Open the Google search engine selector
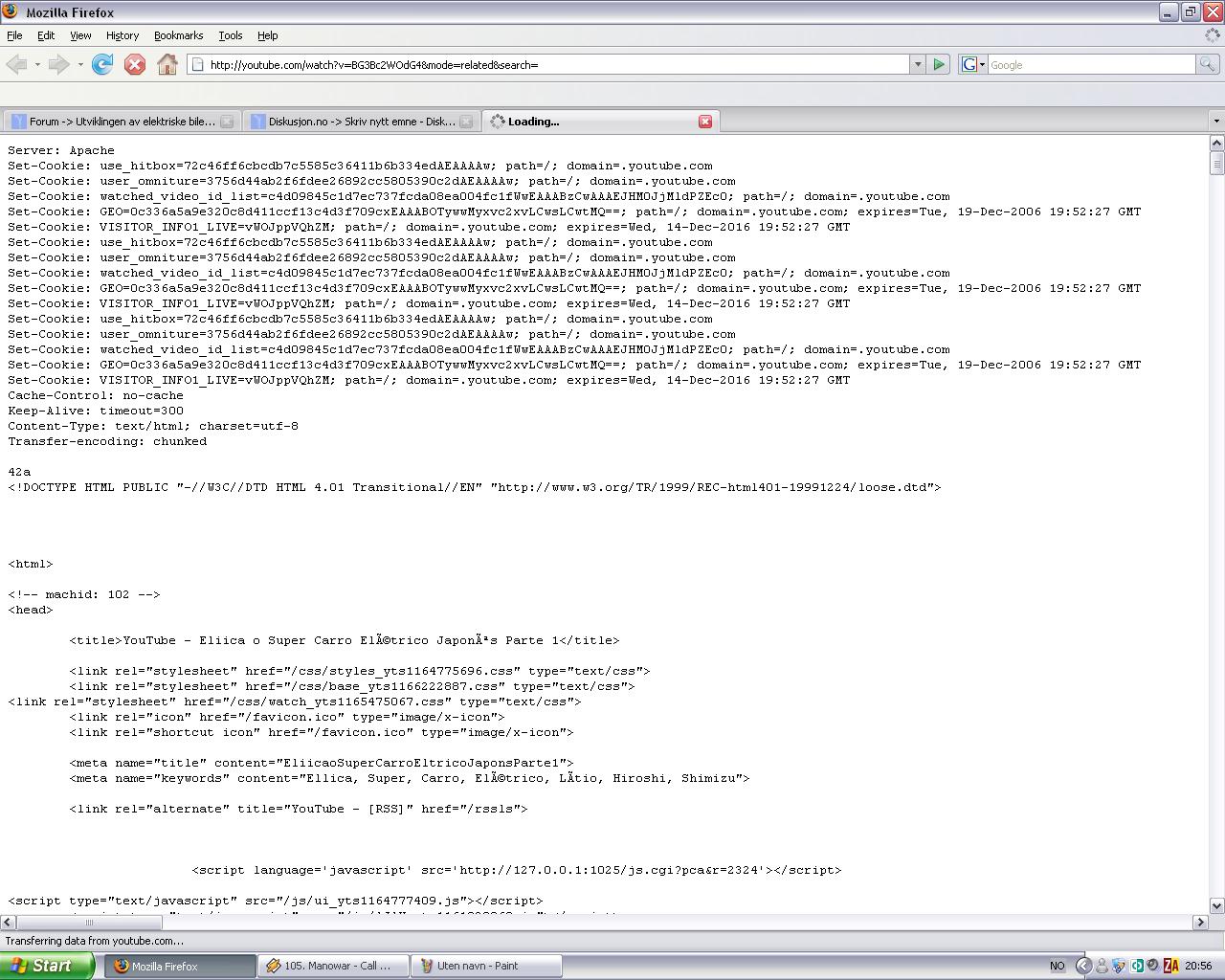This screenshot has width=1225, height=980. [x=973, y=64]
